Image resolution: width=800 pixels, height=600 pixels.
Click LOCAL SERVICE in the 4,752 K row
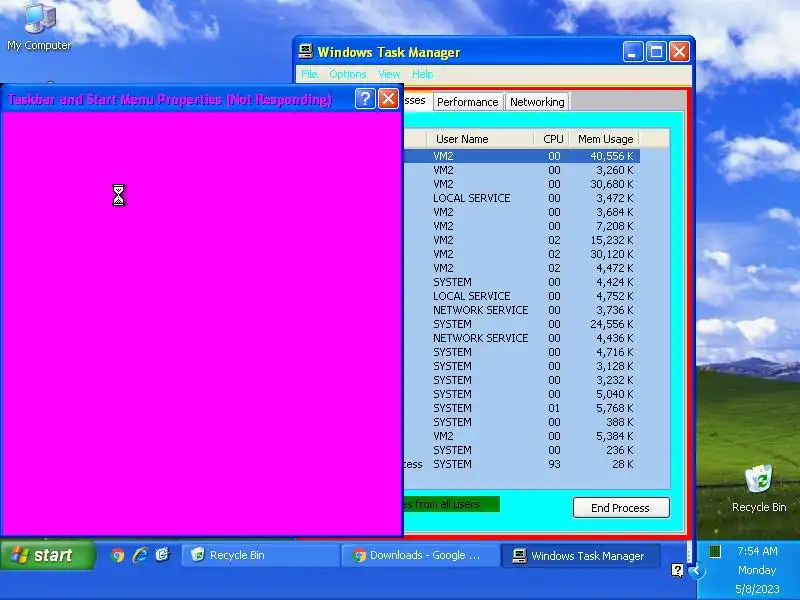point(471,296)
